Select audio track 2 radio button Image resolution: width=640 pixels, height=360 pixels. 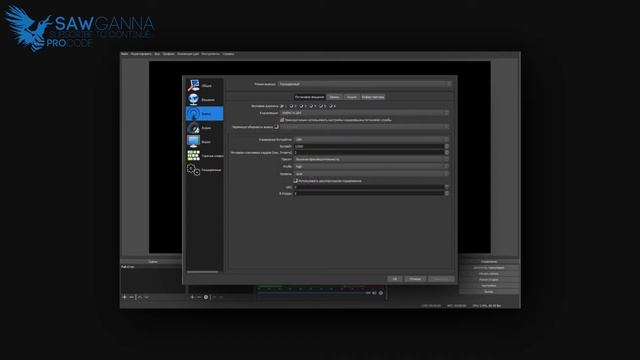coord(291,106)
